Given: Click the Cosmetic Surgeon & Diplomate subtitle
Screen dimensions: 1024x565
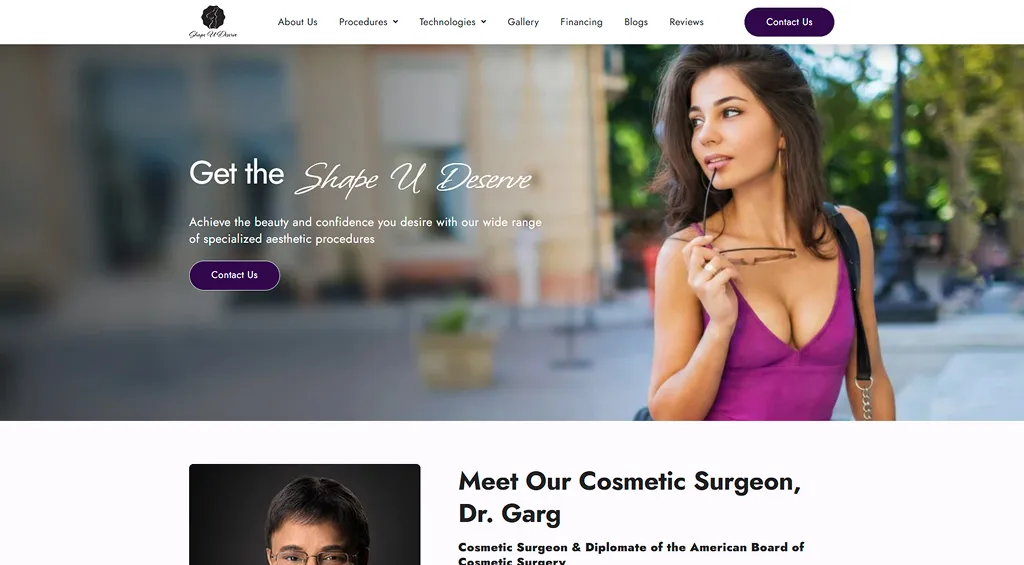Looking at the screenshot, I should pos(631,553).
